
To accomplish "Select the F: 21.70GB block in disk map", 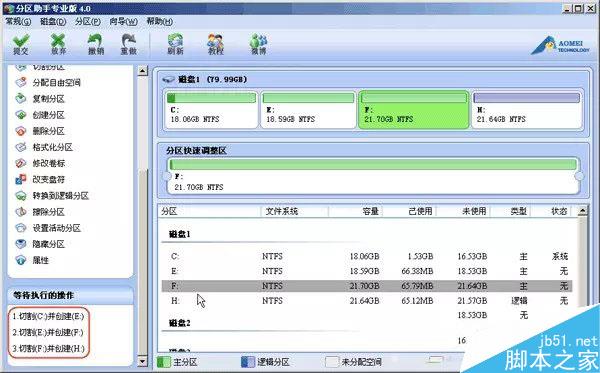I will point(414,109).
